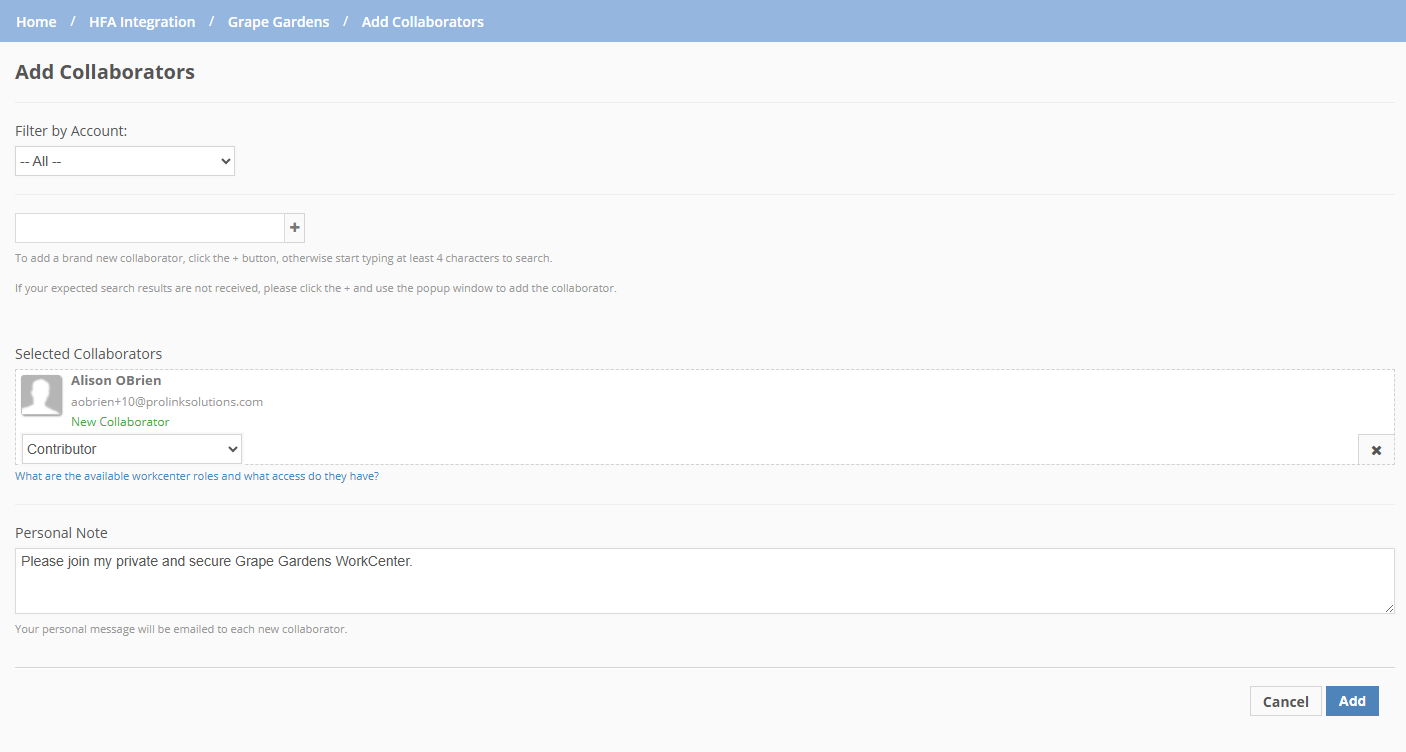This screenshot has height=752, width=1406.
Task: Open HFA Integration from the breadcrumb
Action: [142, 21]
